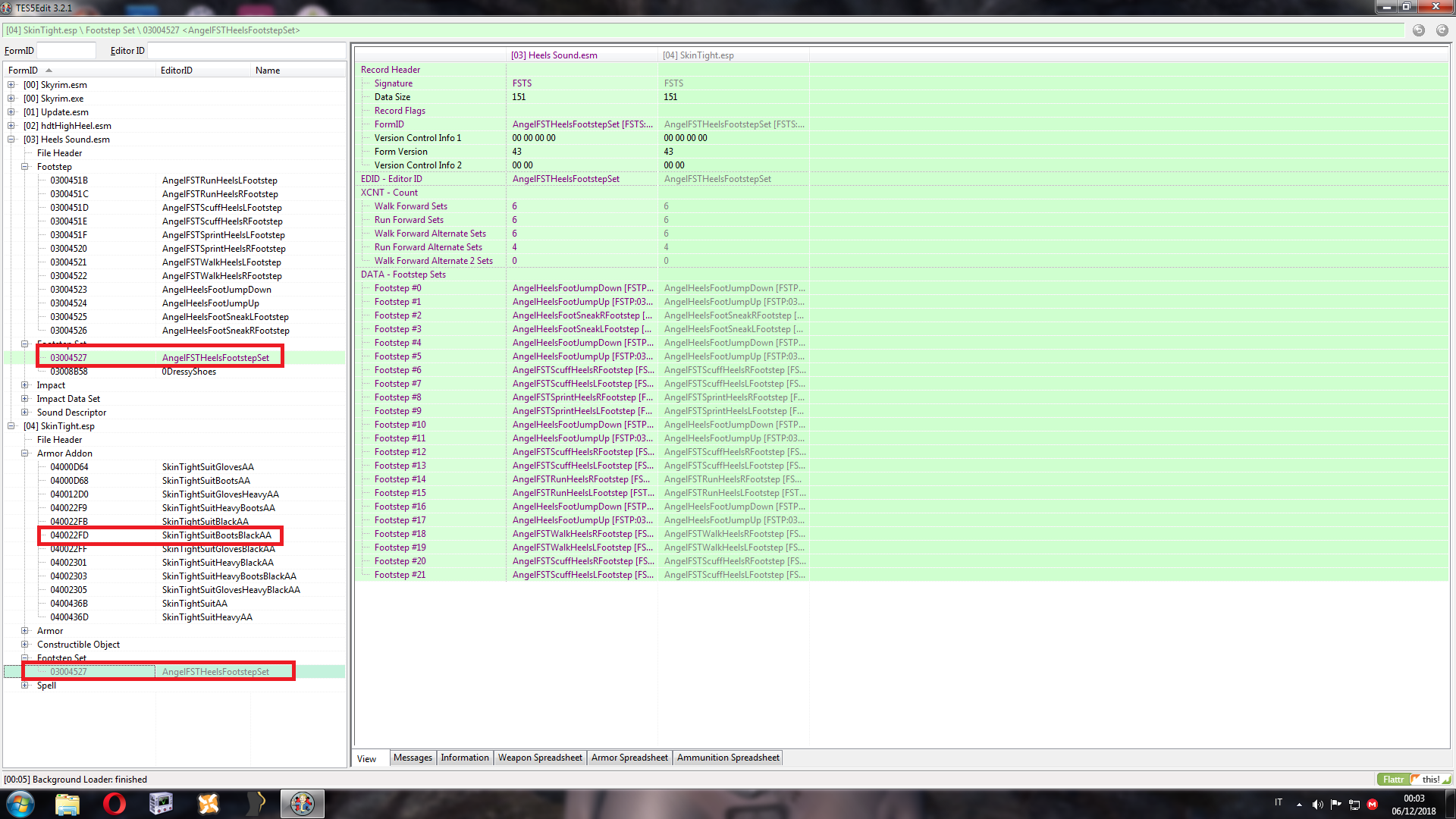
Task: Open the volume control in system tray
Action: pos(1317,805)
